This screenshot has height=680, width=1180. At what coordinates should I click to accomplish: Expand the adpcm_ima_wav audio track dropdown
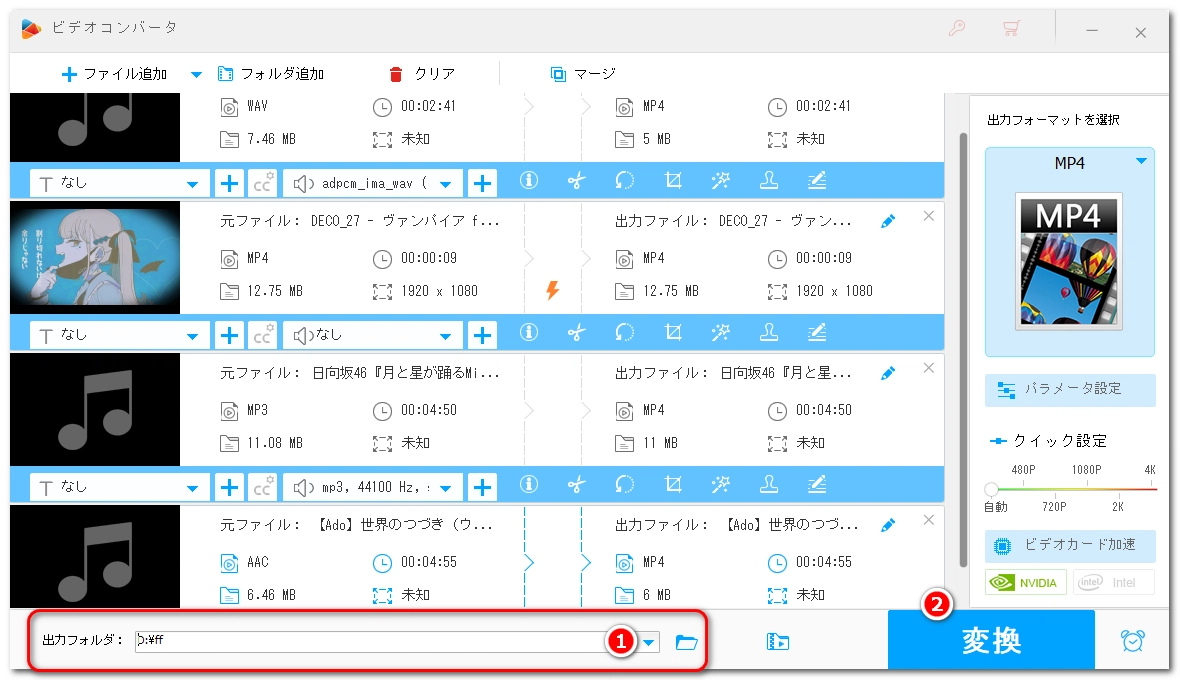(x=445, y=183)
